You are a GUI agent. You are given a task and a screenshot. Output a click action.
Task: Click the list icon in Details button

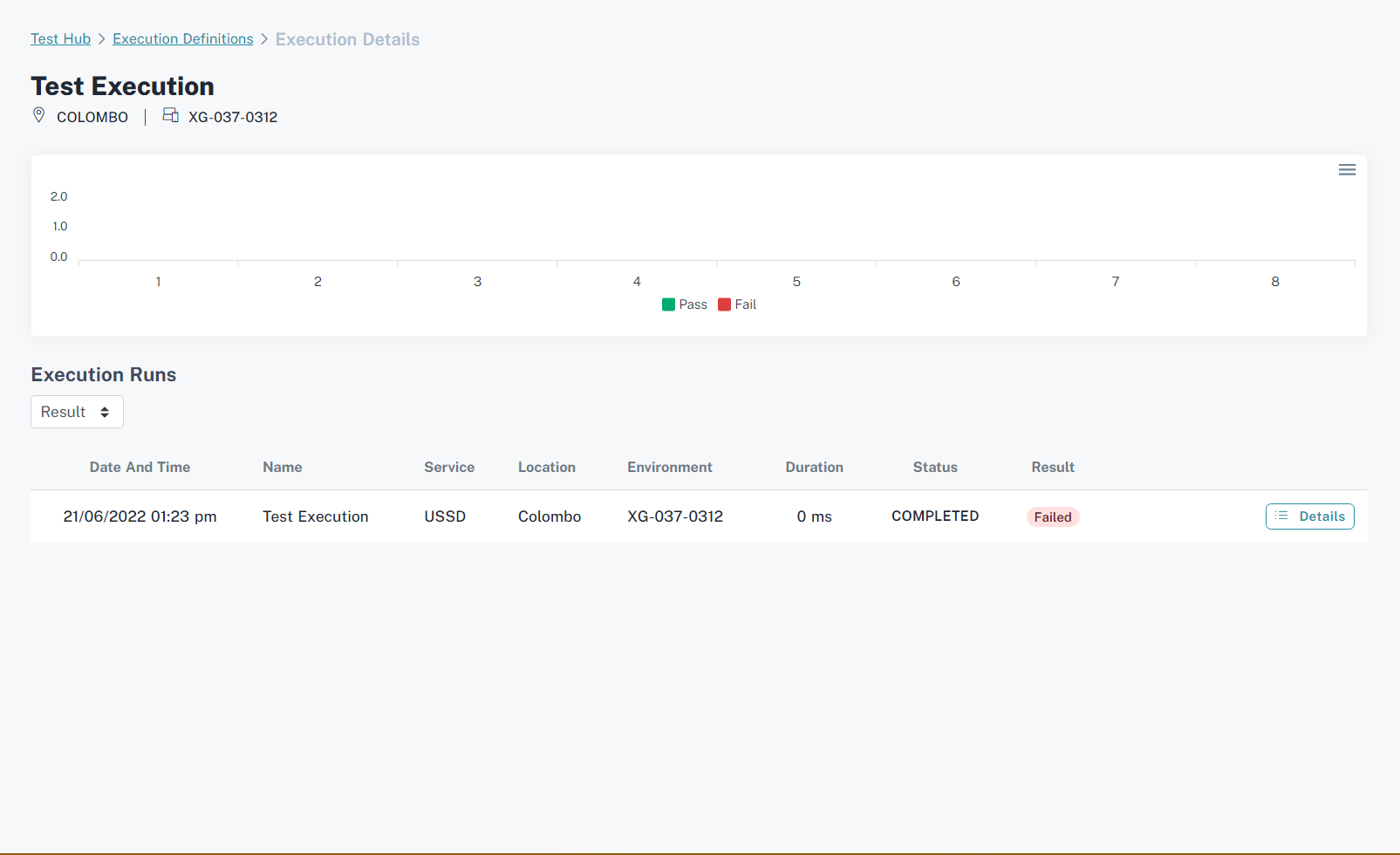coord(1281,516)
